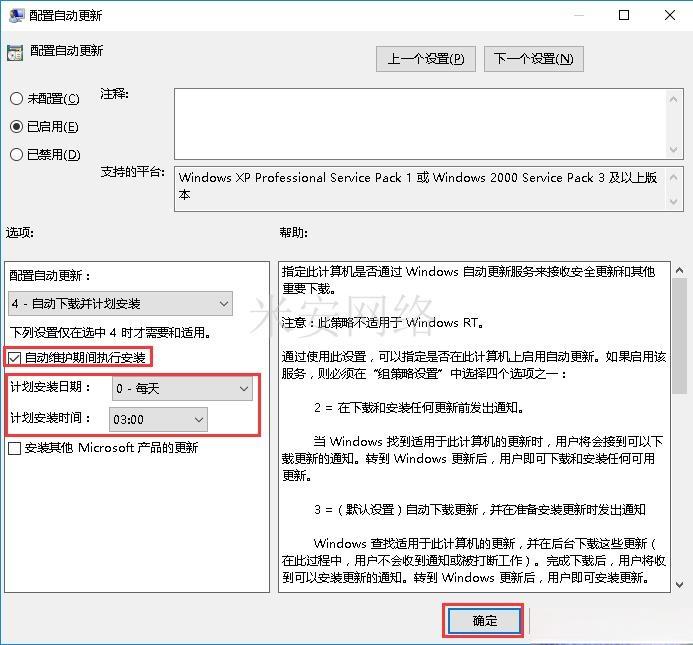The image size is (693, 645).
Task: Click the 选项: label
Action: (x=20, y=233)
